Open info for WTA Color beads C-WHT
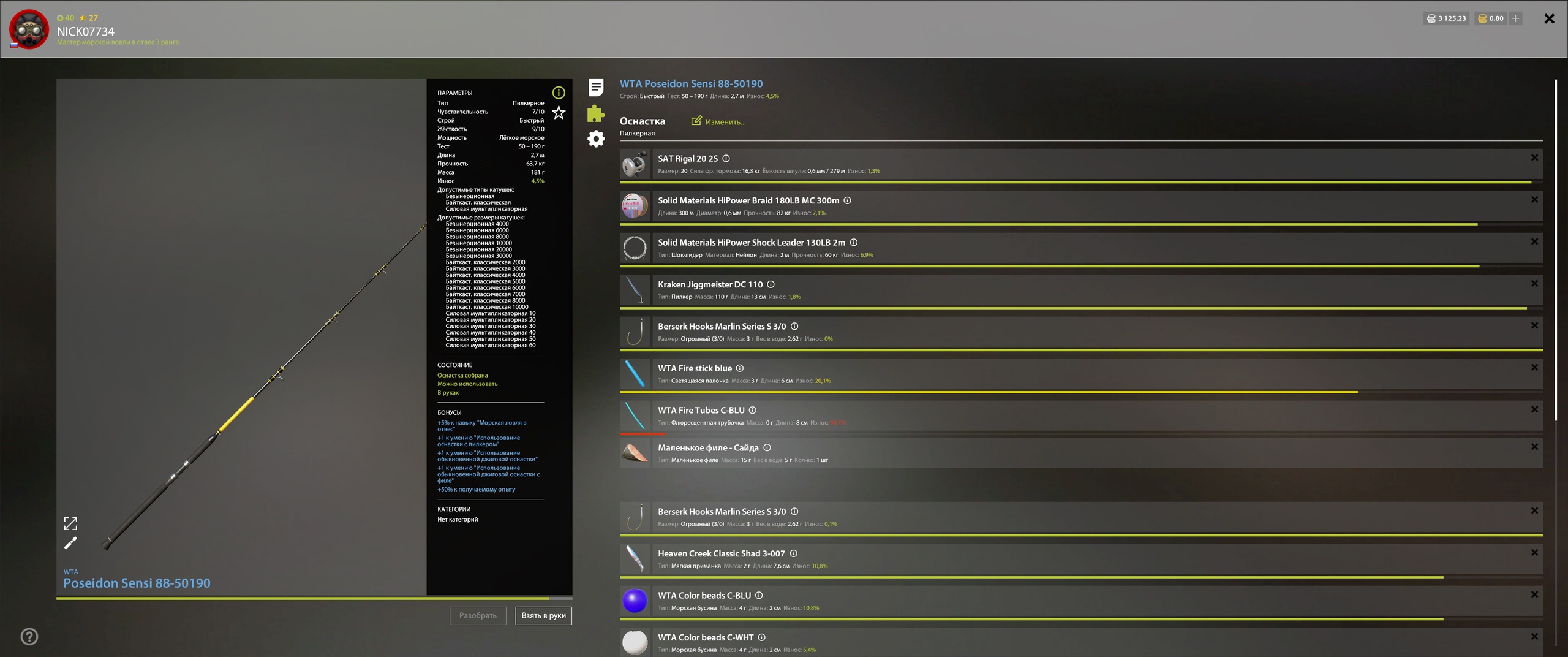1568x657 pixels. coord(761,637)
